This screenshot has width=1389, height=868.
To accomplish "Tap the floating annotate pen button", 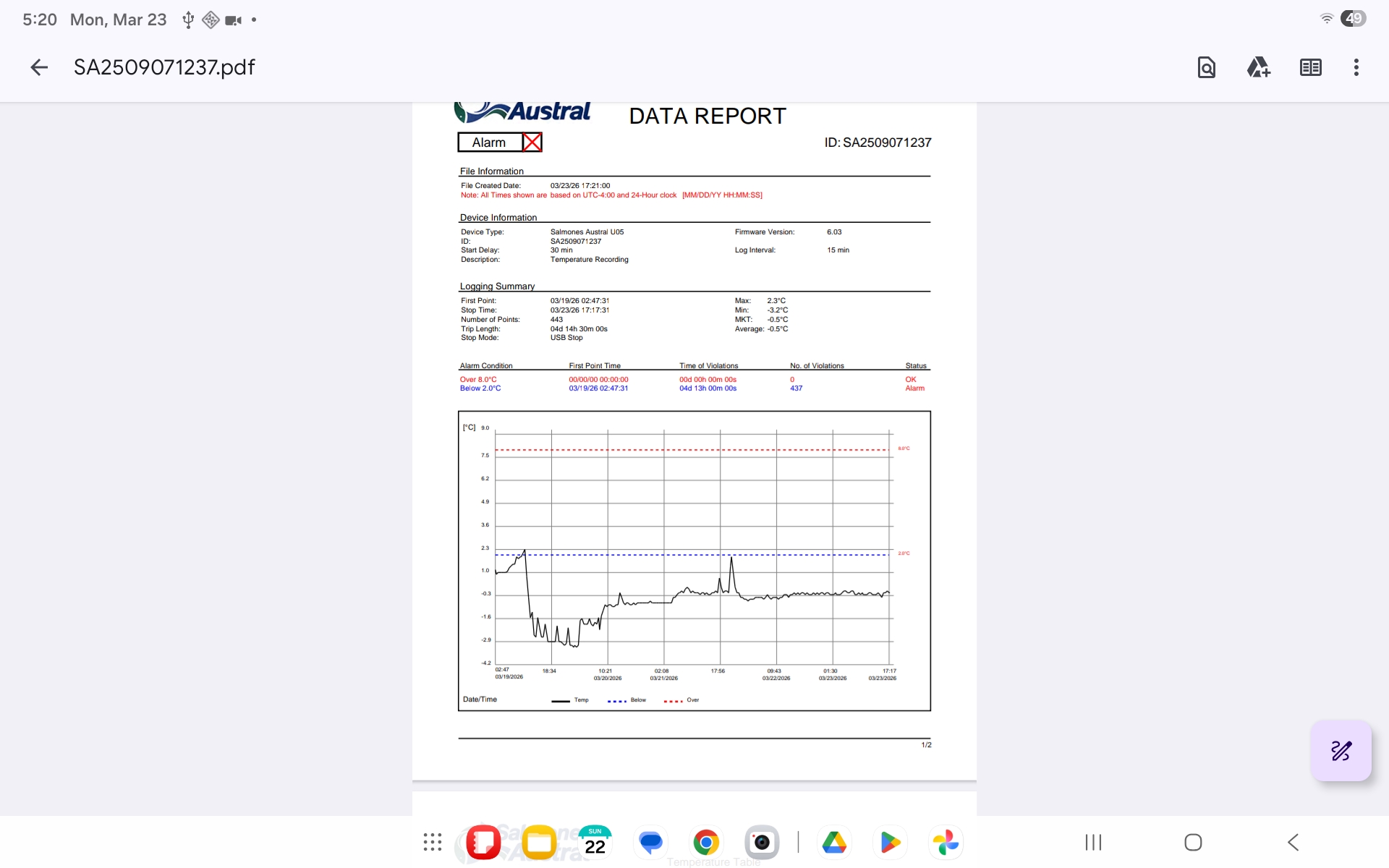I will tap(1341, 750).
